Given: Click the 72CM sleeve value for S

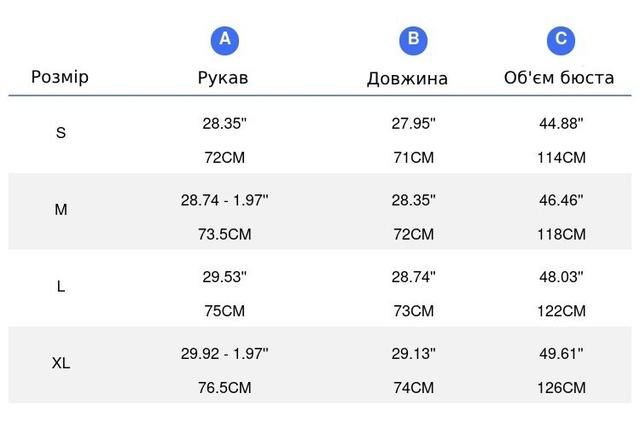Looking at the screenshot, I should point(224,157).
